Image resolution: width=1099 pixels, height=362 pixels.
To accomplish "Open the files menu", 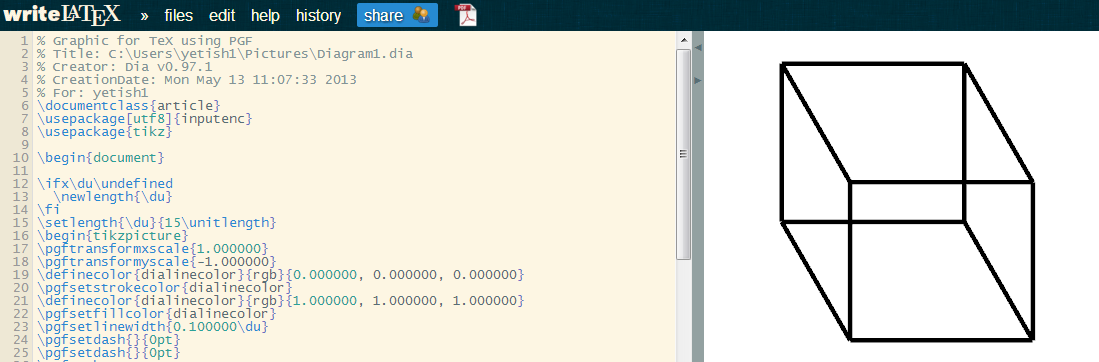I will tap(179, 15).
